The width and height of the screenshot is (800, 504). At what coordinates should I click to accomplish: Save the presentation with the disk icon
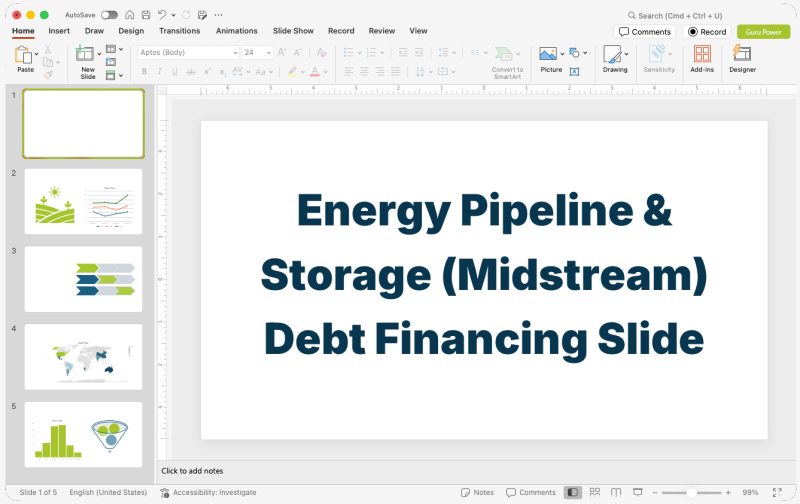[x=146, y=15]
